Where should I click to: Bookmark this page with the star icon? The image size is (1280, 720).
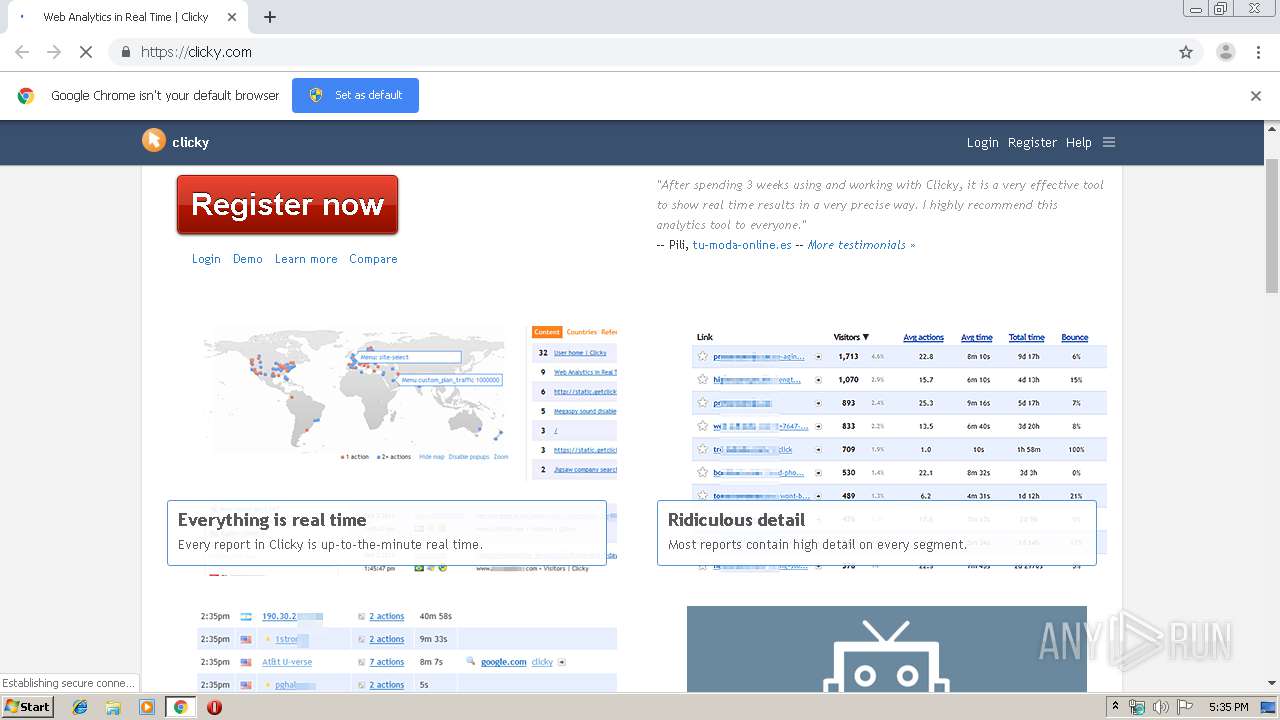tap(1186, 52)
